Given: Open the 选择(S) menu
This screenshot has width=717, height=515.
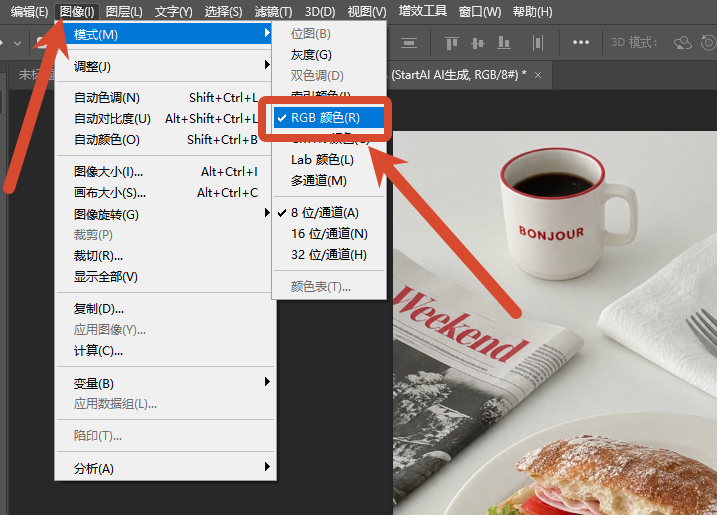Looking at the screenshot, I should click(223, 11).
